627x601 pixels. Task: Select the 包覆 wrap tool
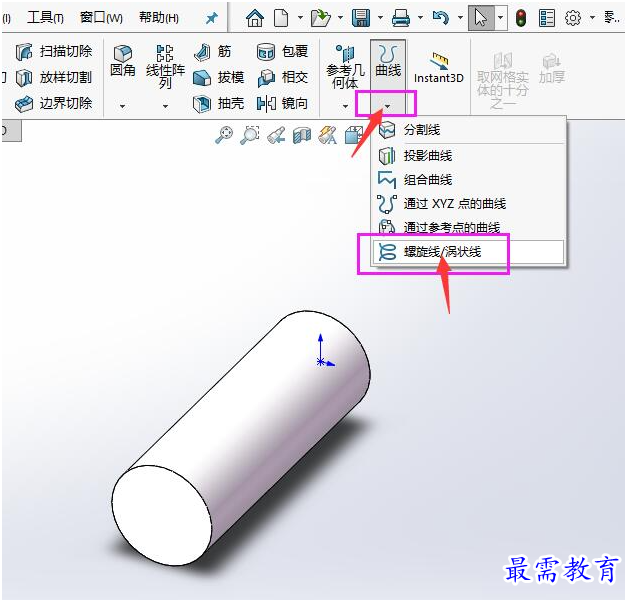pos(282,52)
